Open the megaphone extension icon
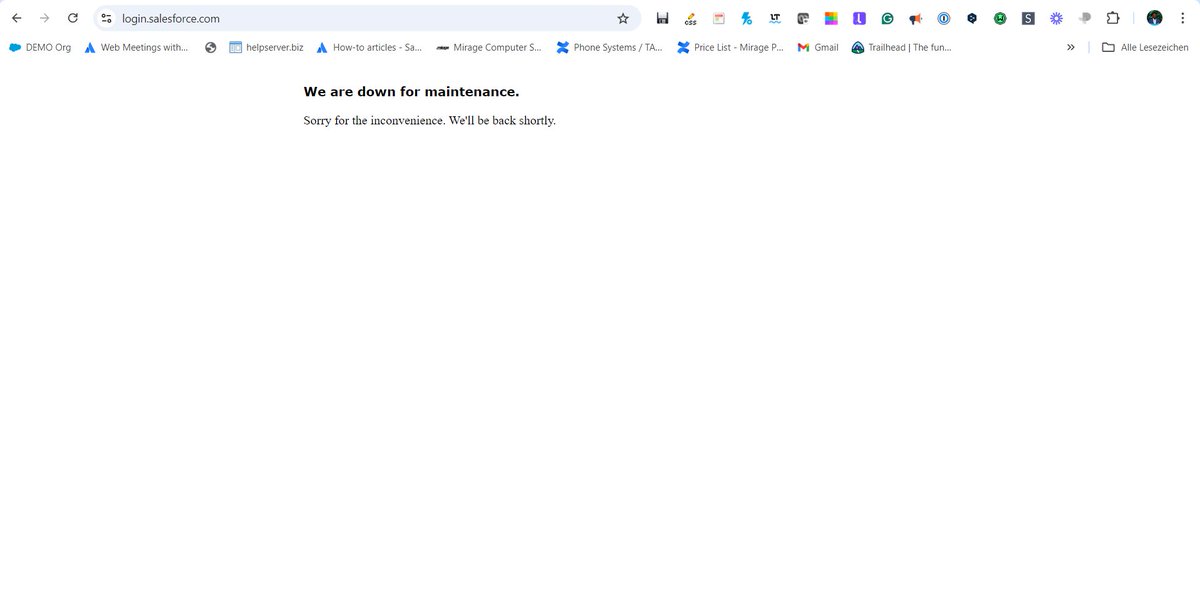 click(x=914, y=18)
